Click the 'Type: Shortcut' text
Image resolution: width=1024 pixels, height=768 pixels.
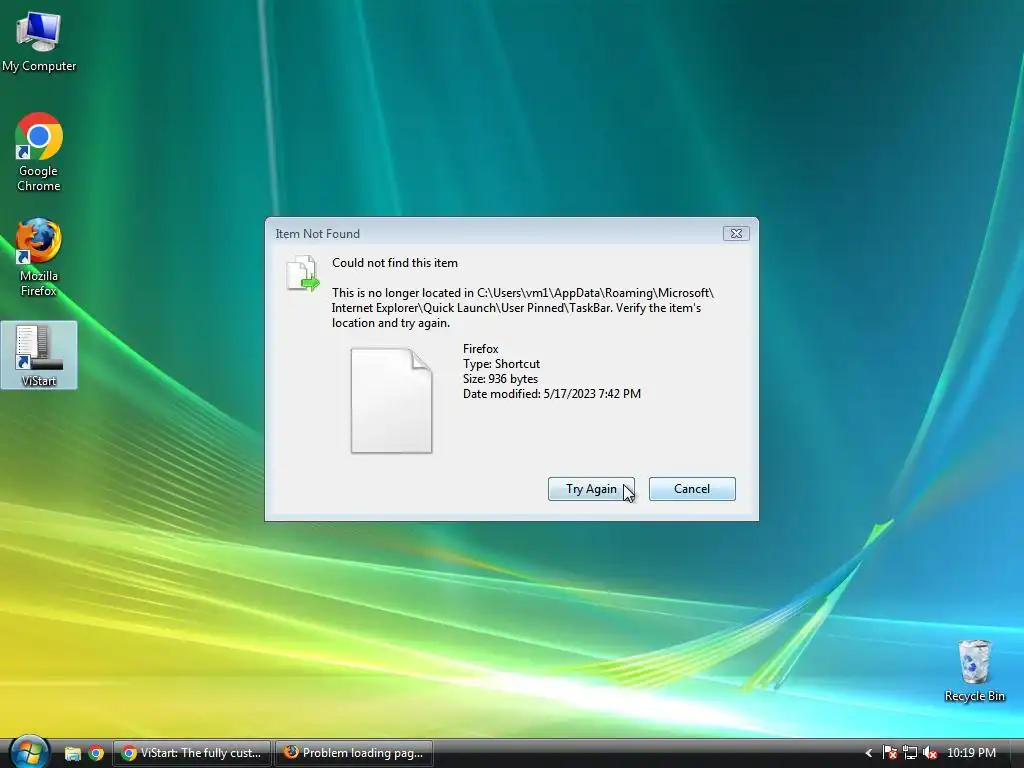[x=502, y=364]
